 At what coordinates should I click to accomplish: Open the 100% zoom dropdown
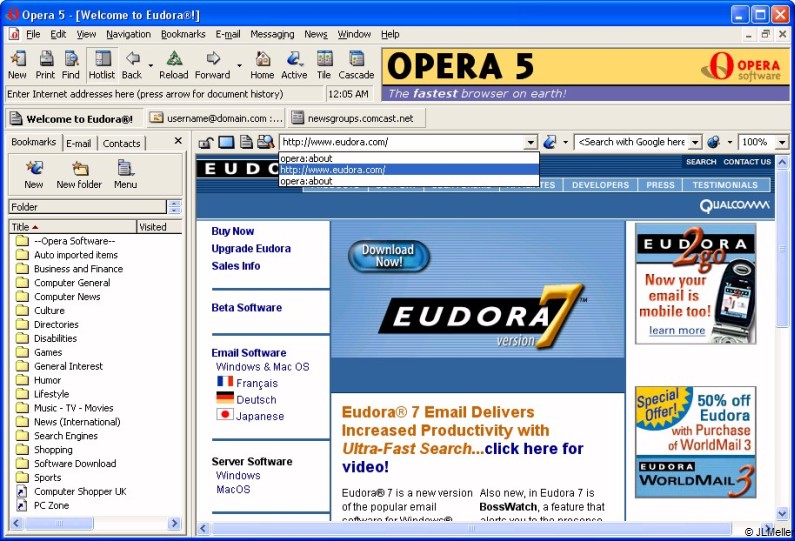782,142
